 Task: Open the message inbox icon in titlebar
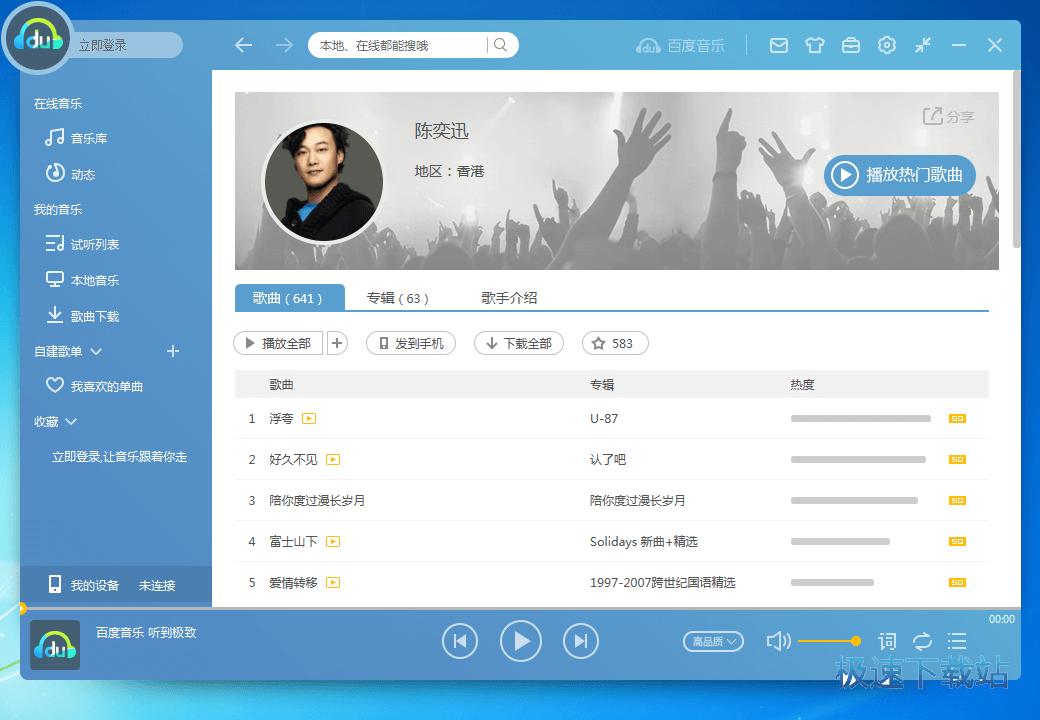pyautogui.click(x=778, y=45)
